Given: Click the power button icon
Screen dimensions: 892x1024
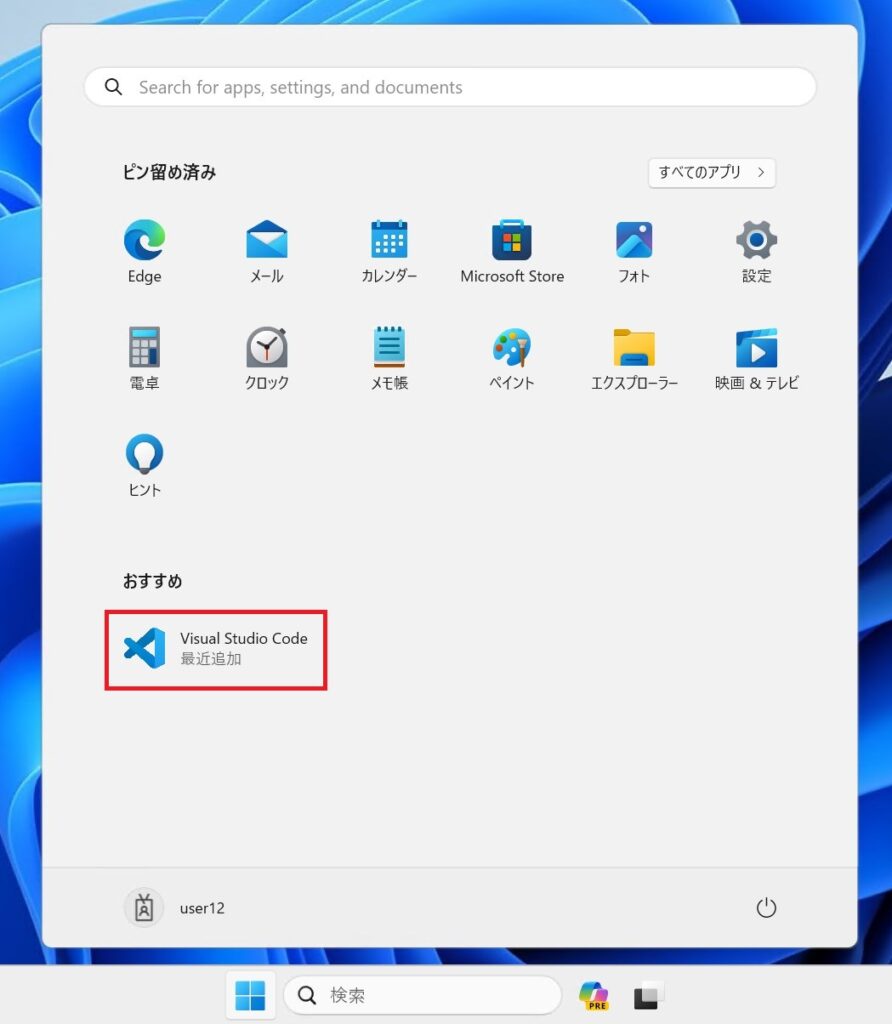Looking at the screenshot, I should tap(766, 908).
